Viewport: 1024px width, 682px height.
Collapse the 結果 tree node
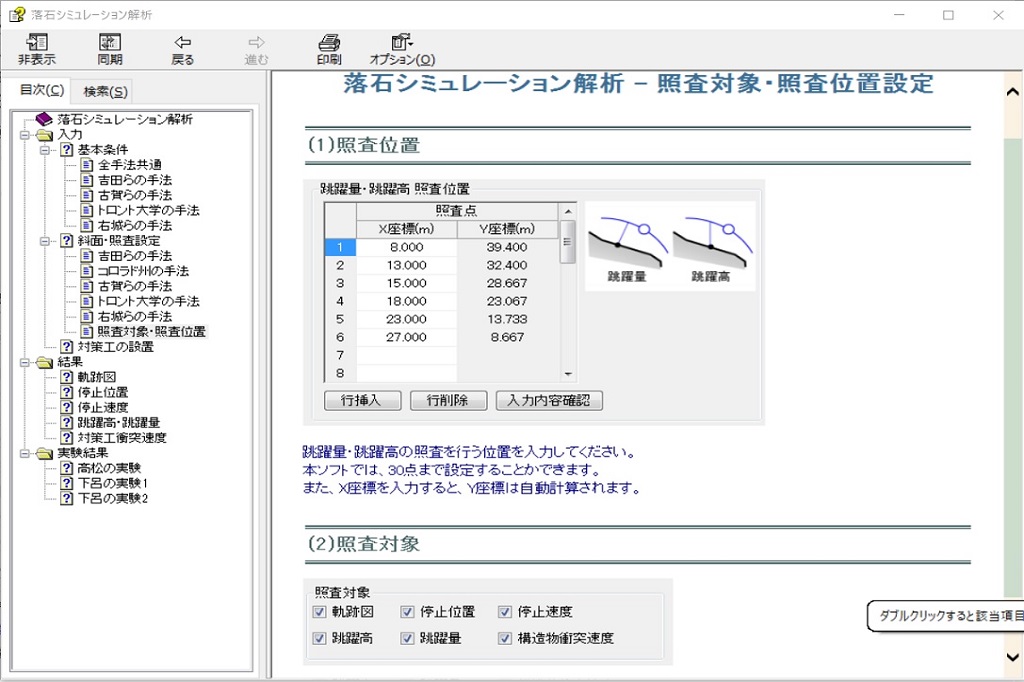[25, 363]
